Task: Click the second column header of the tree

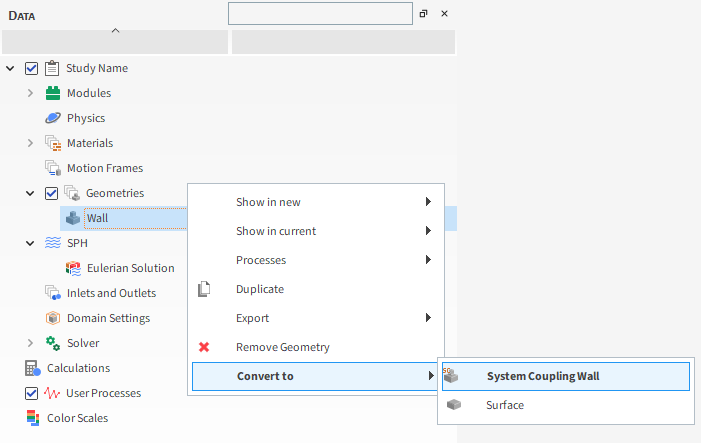Action: coord(343,42)
